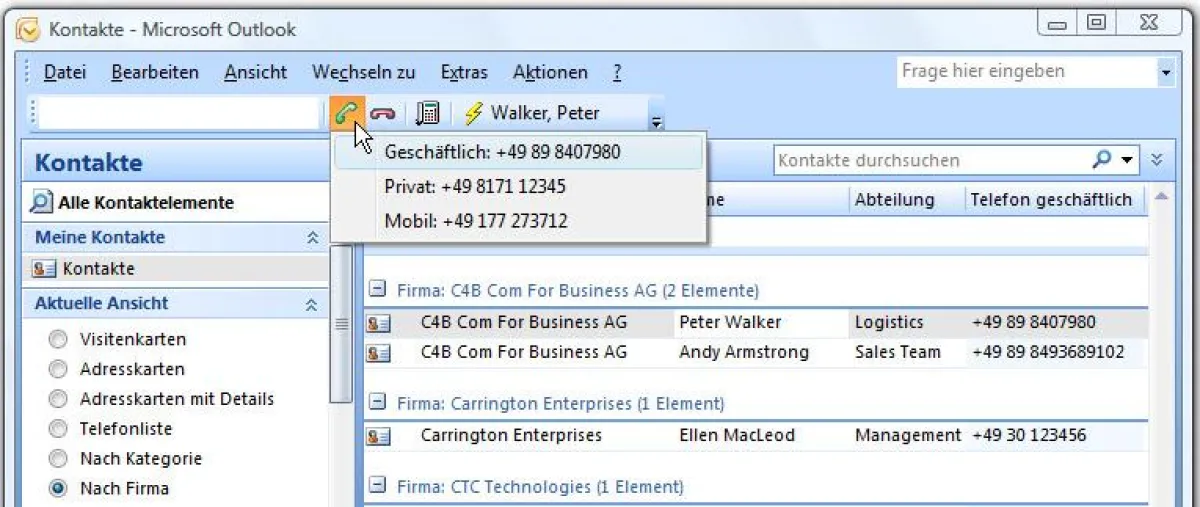Click the phone number +49 89 8493689102
This screenshot has height=507, width=1200.
1048,352
